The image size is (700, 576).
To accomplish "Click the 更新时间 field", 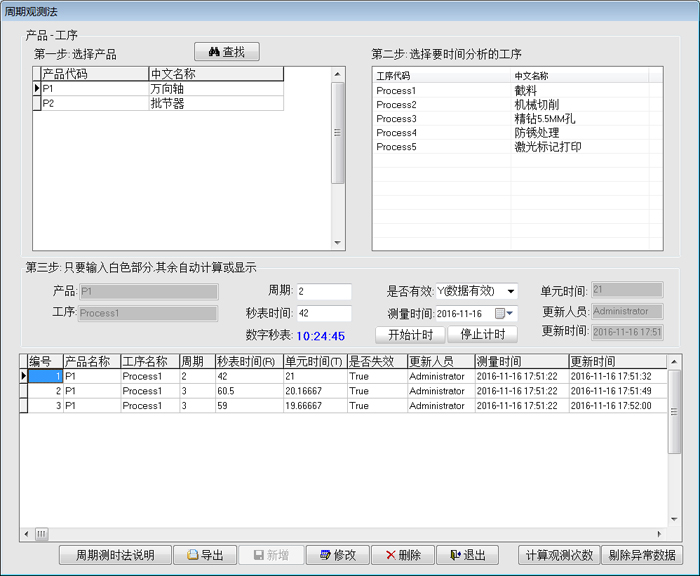I will click(627, 332).
